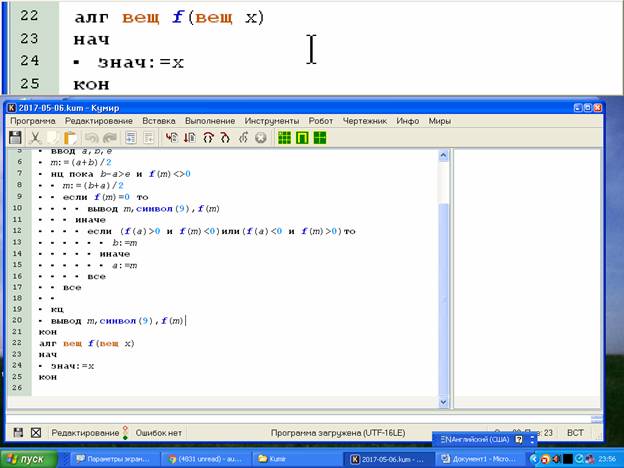Screen dimensions: 624x468
Task: Click line 13 b:=m assignment
Action: pyautogui.click(x=125, y=243)
